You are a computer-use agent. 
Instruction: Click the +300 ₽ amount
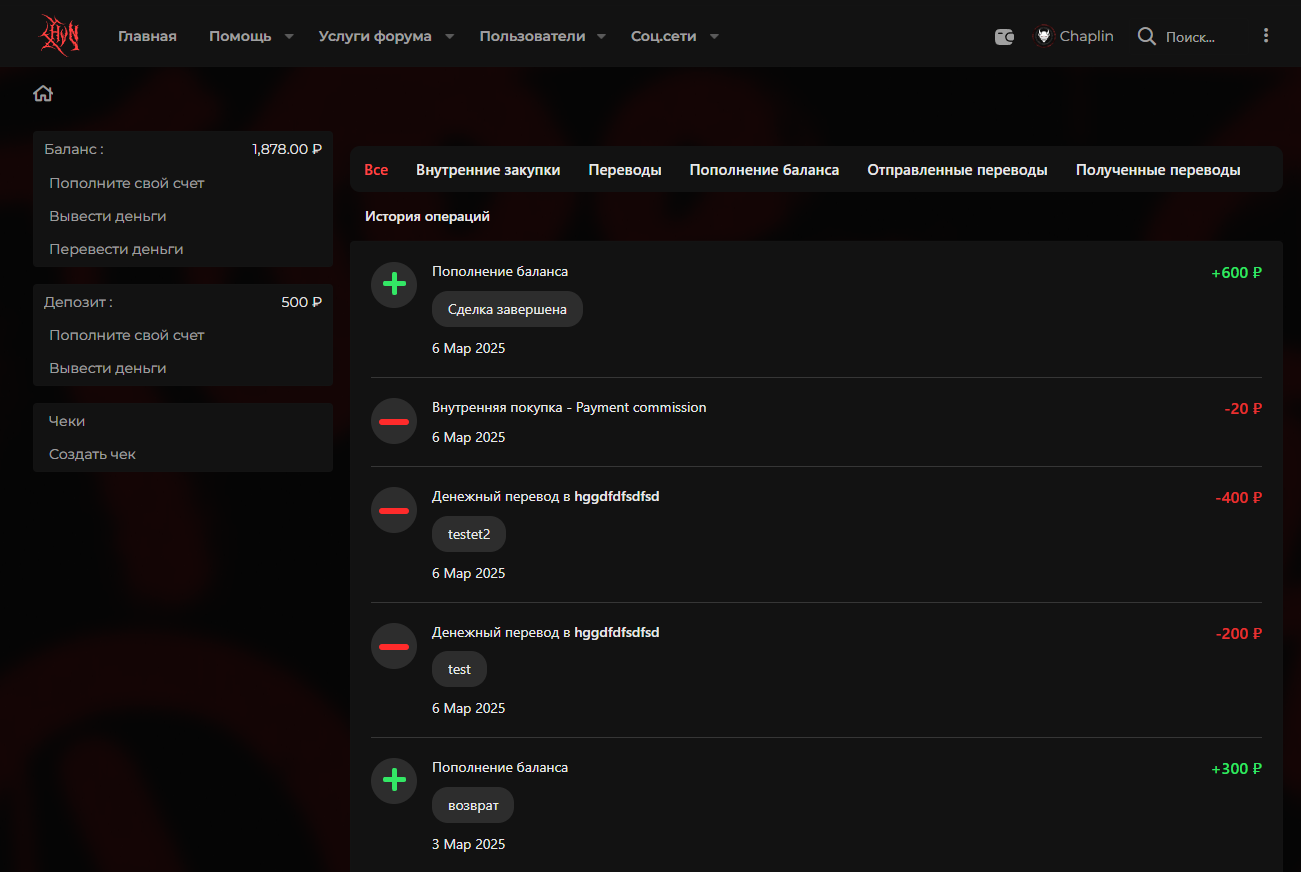click(x=1236, y=769)
